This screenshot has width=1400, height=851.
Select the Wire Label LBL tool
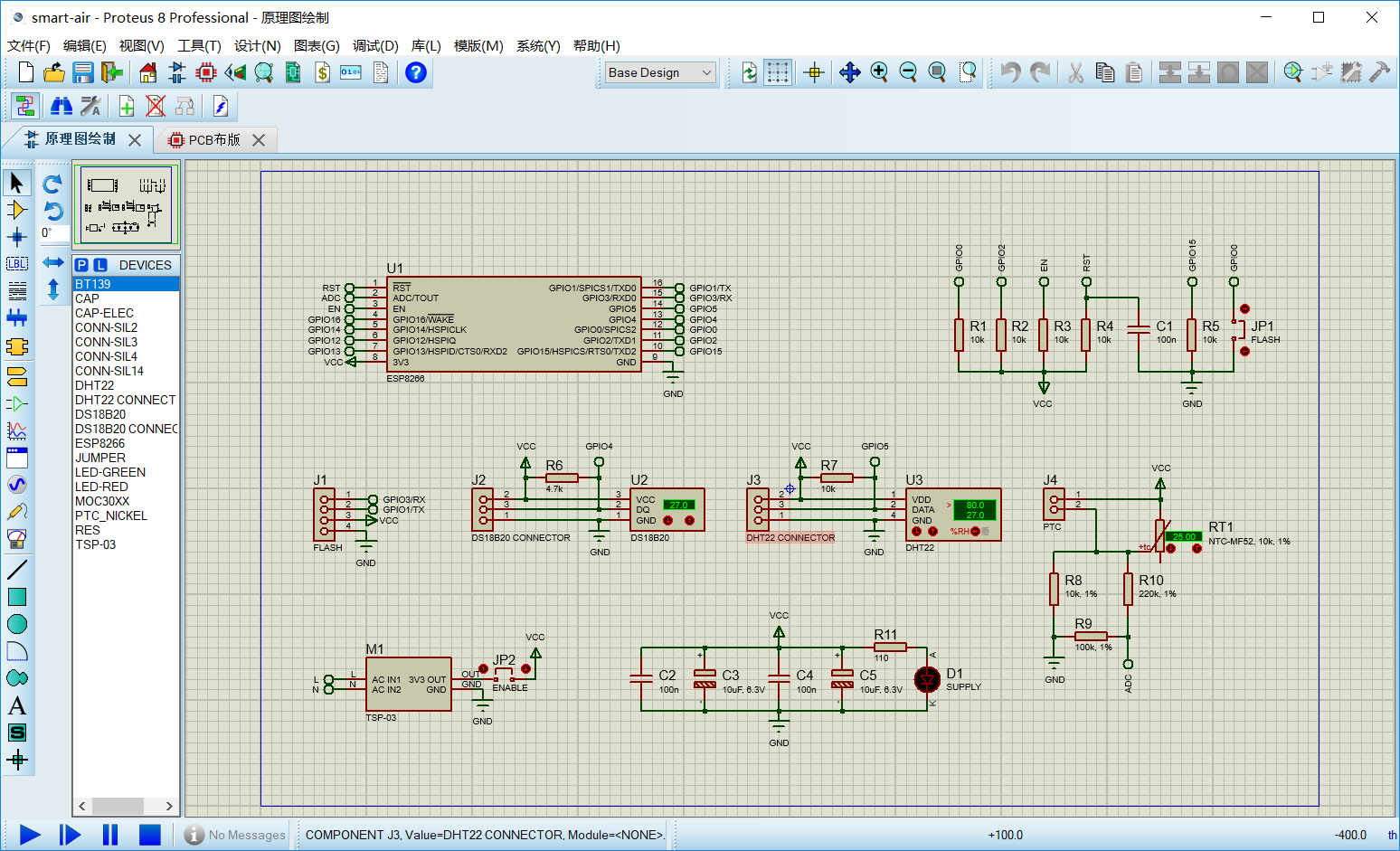pos(16,264)
